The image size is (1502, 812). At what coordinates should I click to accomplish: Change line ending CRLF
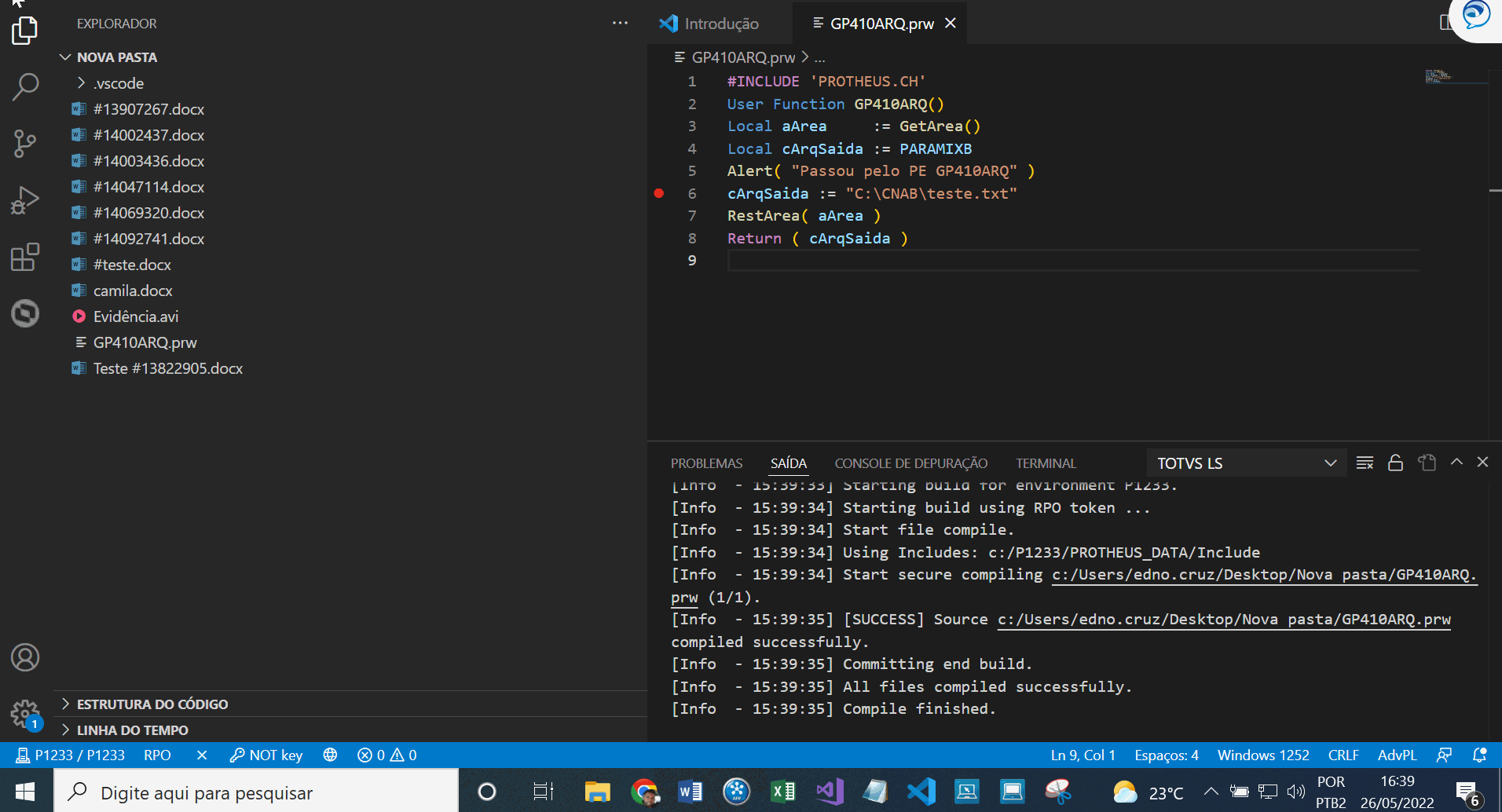pos(1343,755)
